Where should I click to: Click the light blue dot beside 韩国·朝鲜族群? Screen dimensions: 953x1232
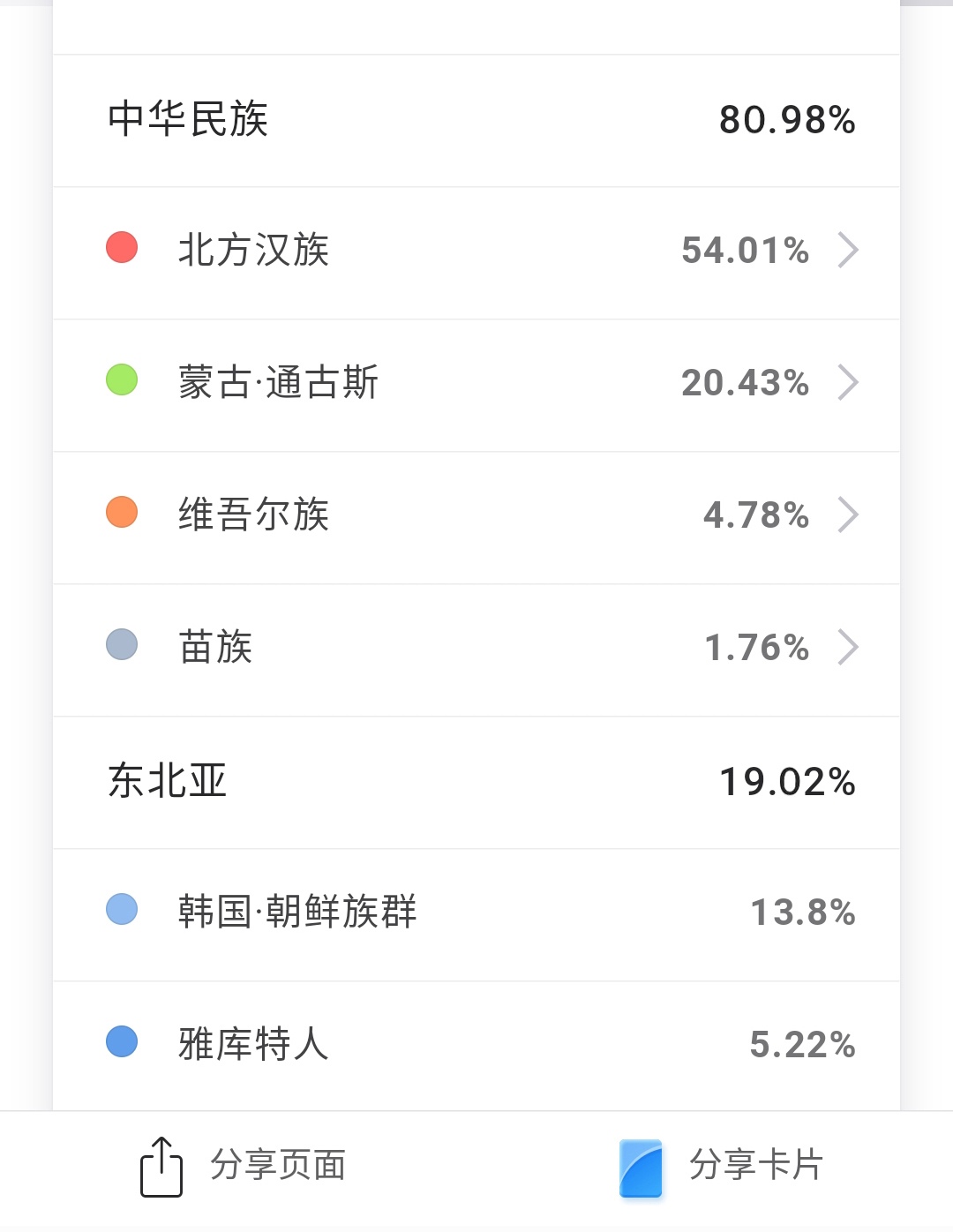[122, 910]
